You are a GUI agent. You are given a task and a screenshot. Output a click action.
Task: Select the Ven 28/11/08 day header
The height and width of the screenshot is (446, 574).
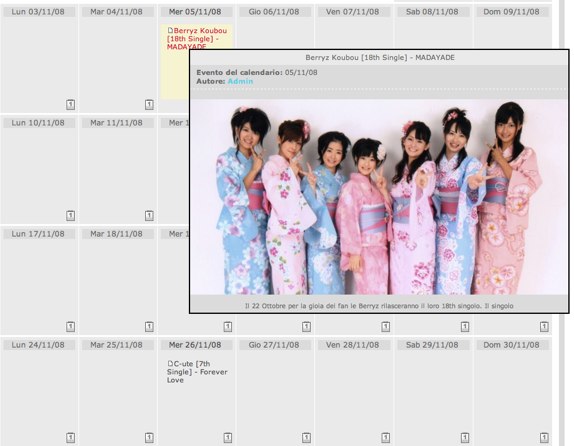[x=353, y=345]
